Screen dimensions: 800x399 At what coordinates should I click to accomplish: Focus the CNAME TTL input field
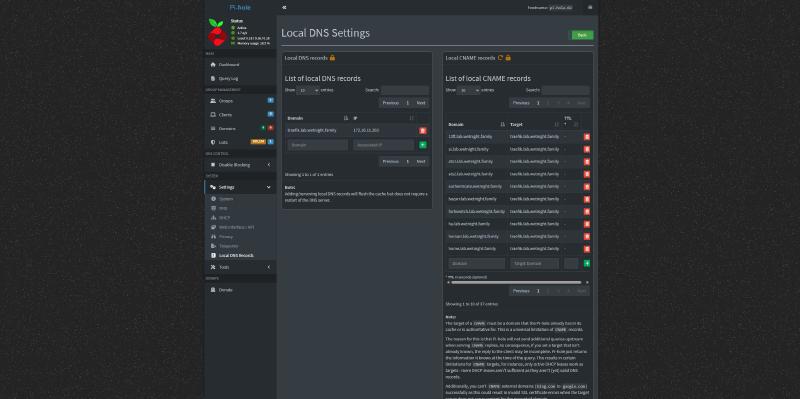(x=571, y=263)
